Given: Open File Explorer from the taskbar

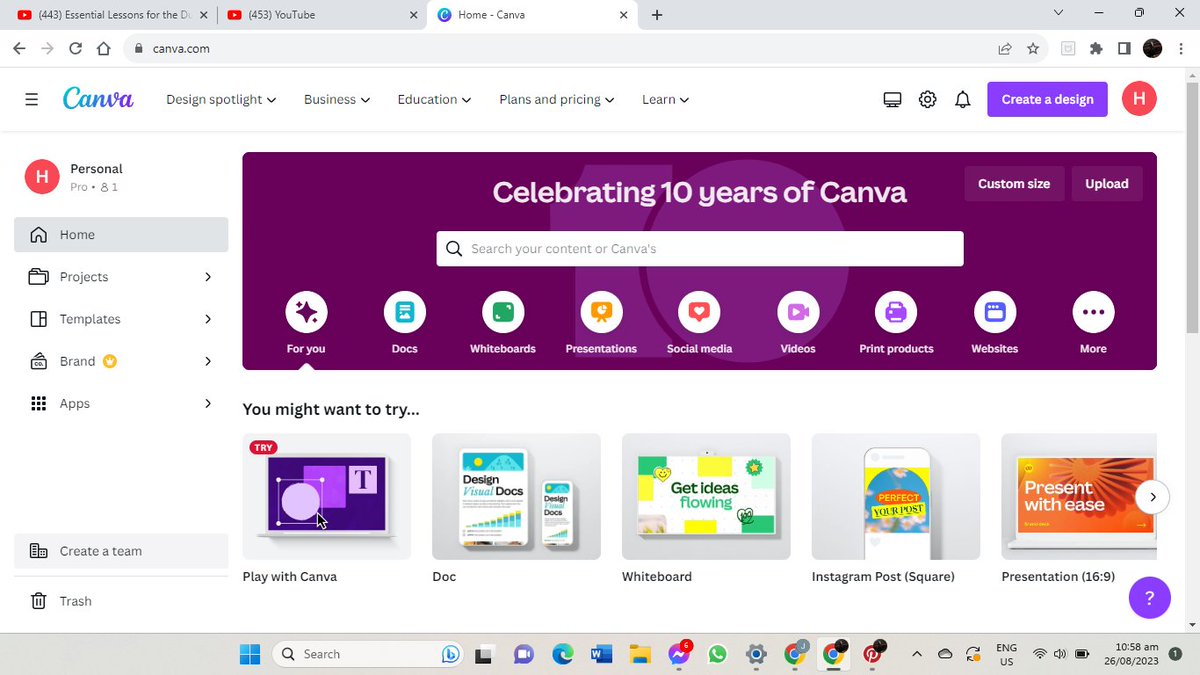Looking at the screenshot, I should [640, 654].
